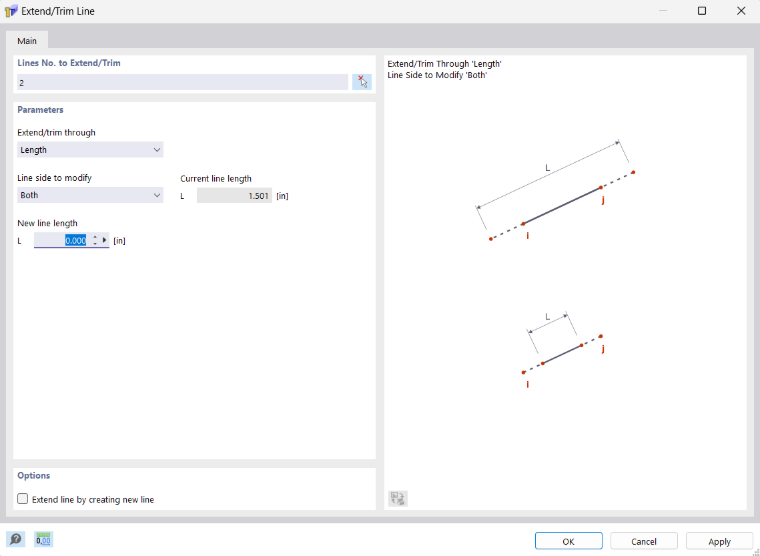Decrease New line length with spinner down

[x=95, y=243]
